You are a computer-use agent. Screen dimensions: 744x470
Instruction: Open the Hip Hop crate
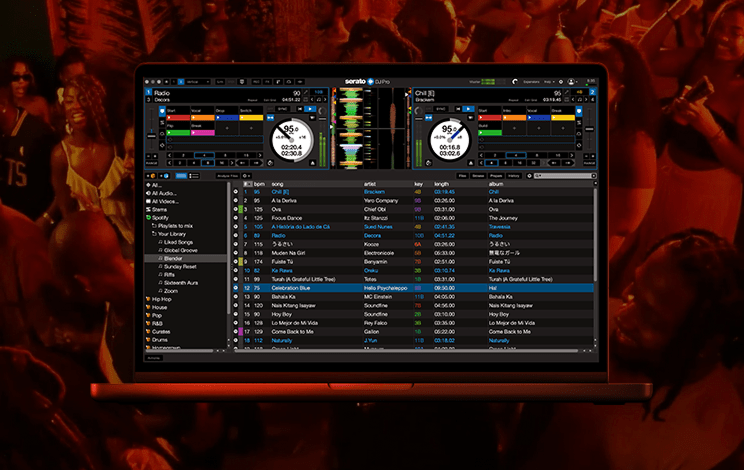tap(161, 299)
